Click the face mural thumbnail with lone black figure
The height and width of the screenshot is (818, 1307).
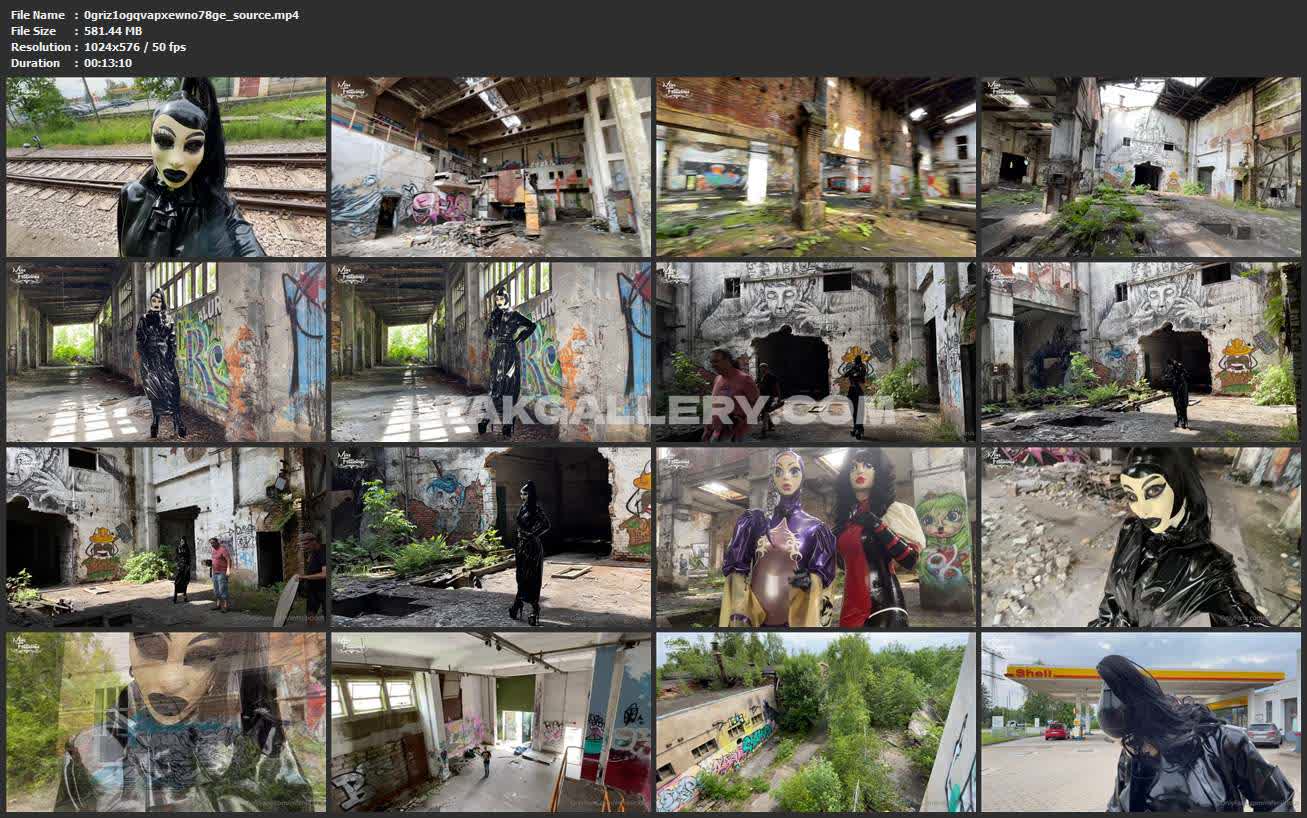pos(1140,351)
